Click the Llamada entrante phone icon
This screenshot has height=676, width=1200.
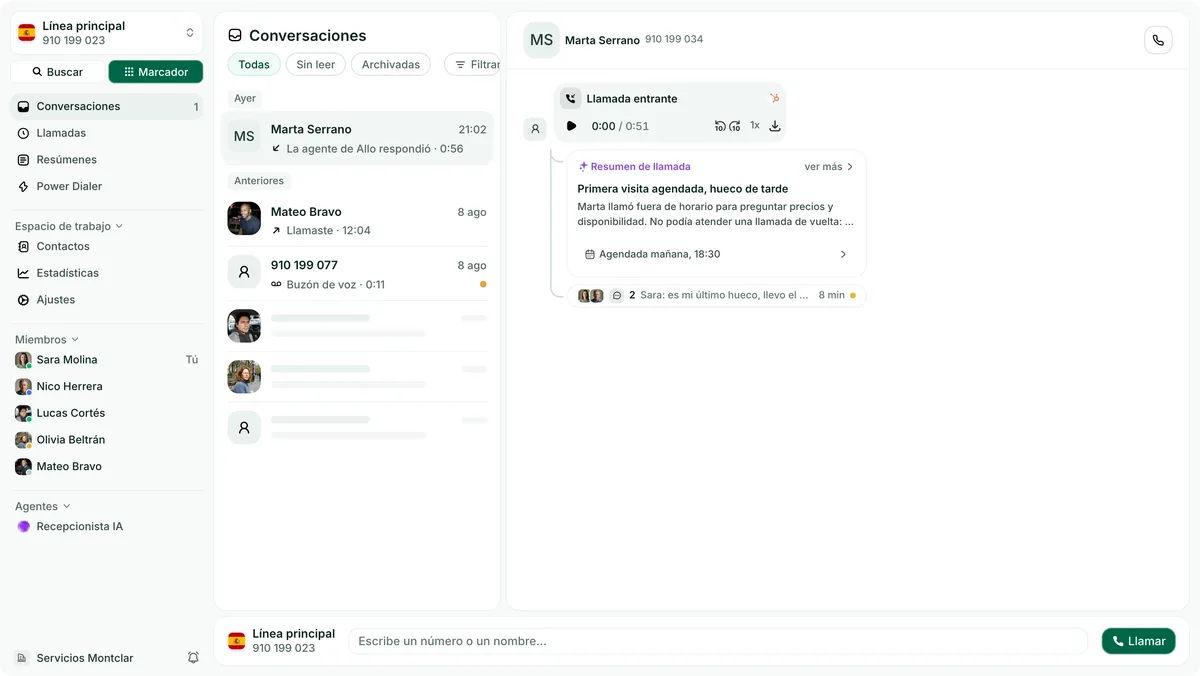570,99
